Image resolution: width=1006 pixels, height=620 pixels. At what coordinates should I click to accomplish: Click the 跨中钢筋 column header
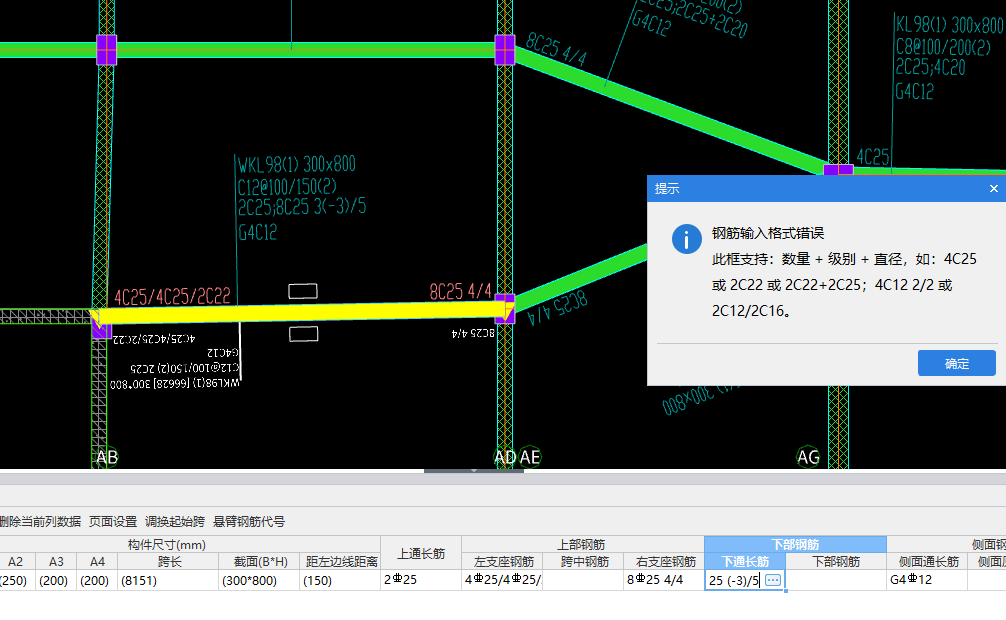point(584,562)
